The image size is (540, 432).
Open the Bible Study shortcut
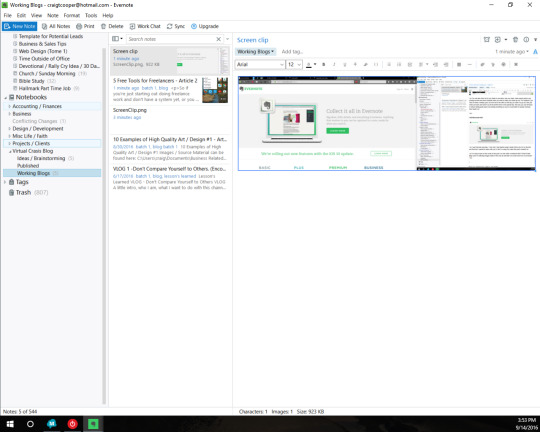point(31,81)
